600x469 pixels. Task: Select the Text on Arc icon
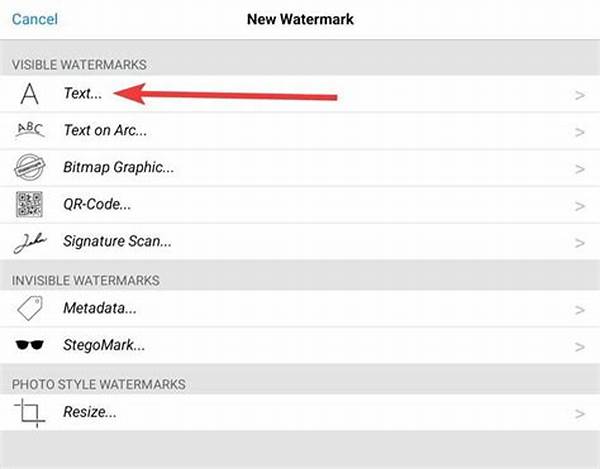[30, 130]
